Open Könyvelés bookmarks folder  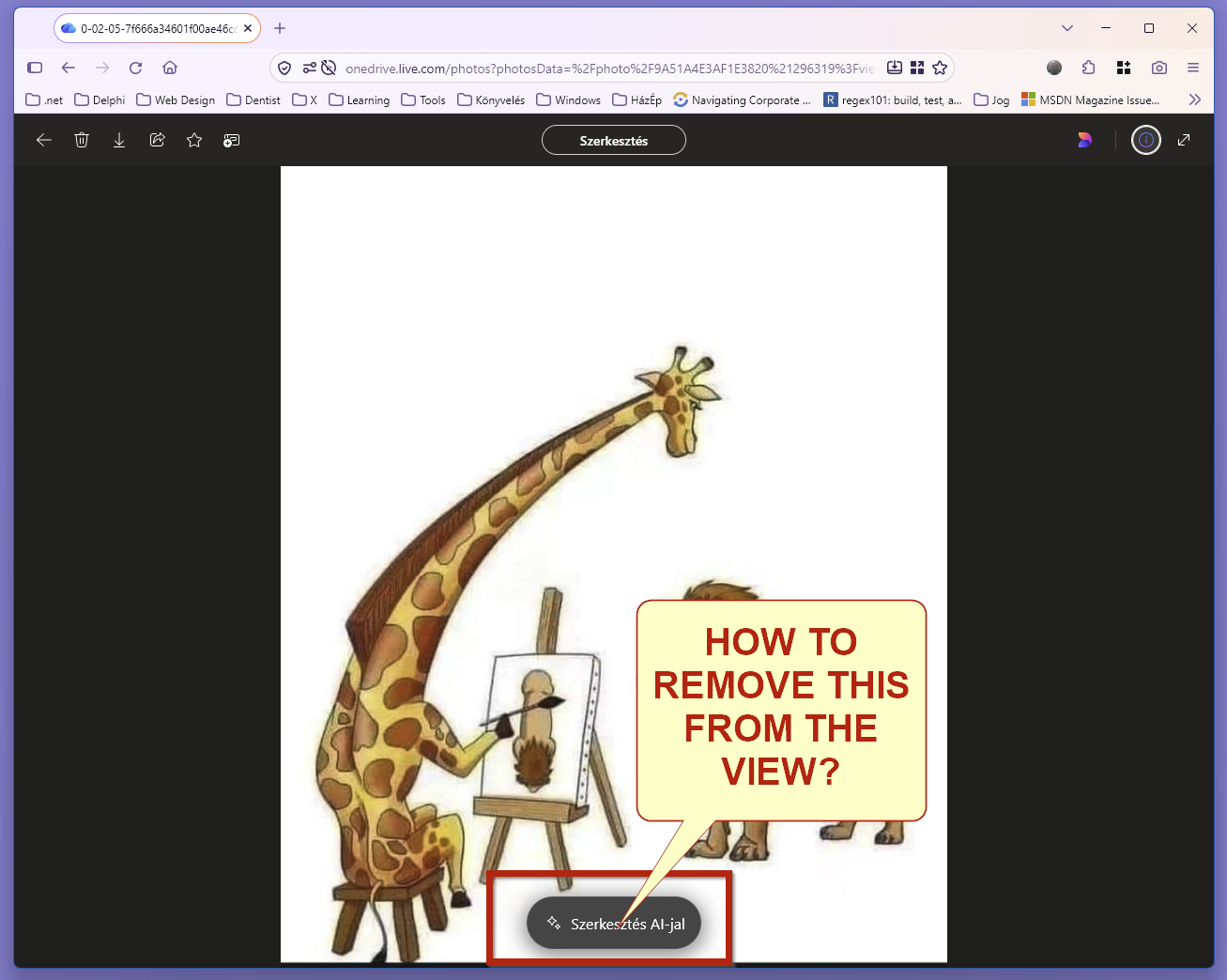(491, 100)
